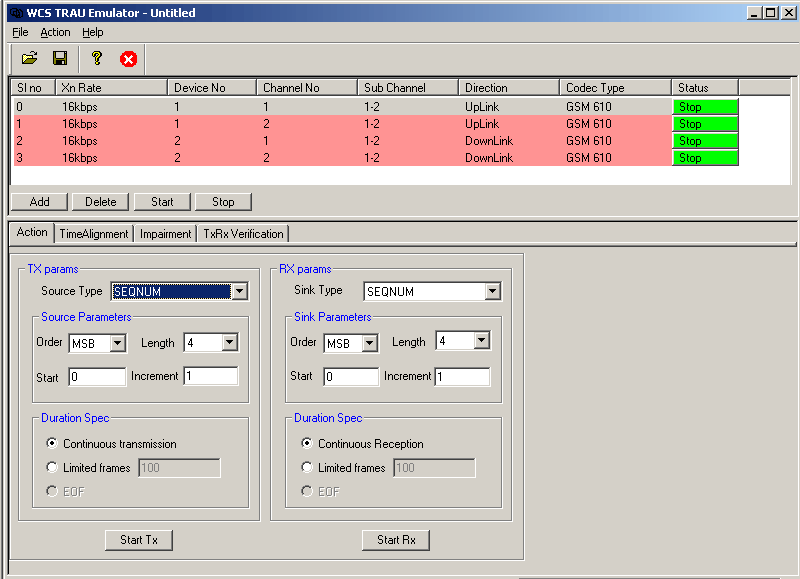Open the Source Type dropdown
Viewport: 800px width, 579px height.
point(240,291)
